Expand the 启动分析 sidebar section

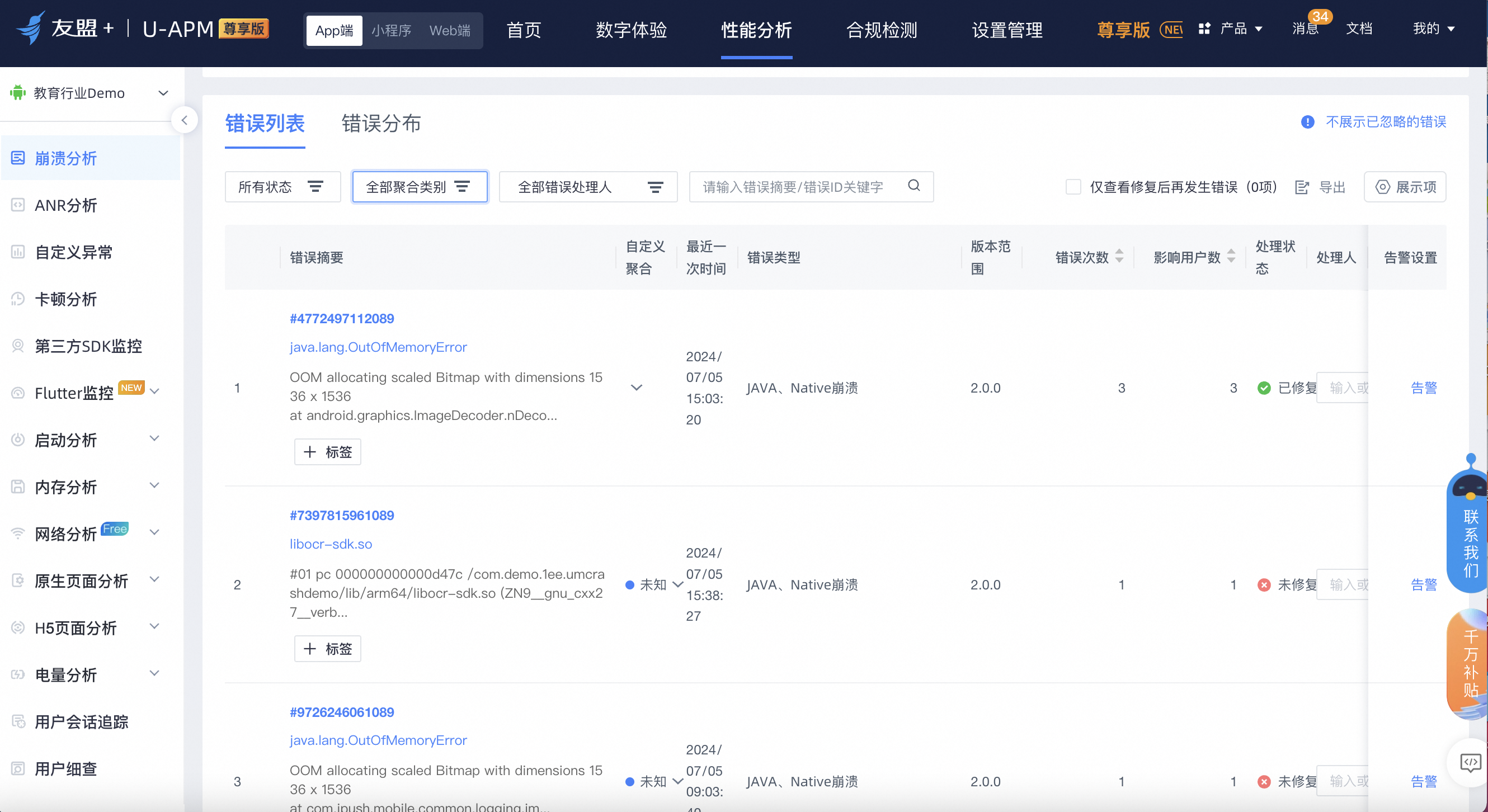(154, 438)
